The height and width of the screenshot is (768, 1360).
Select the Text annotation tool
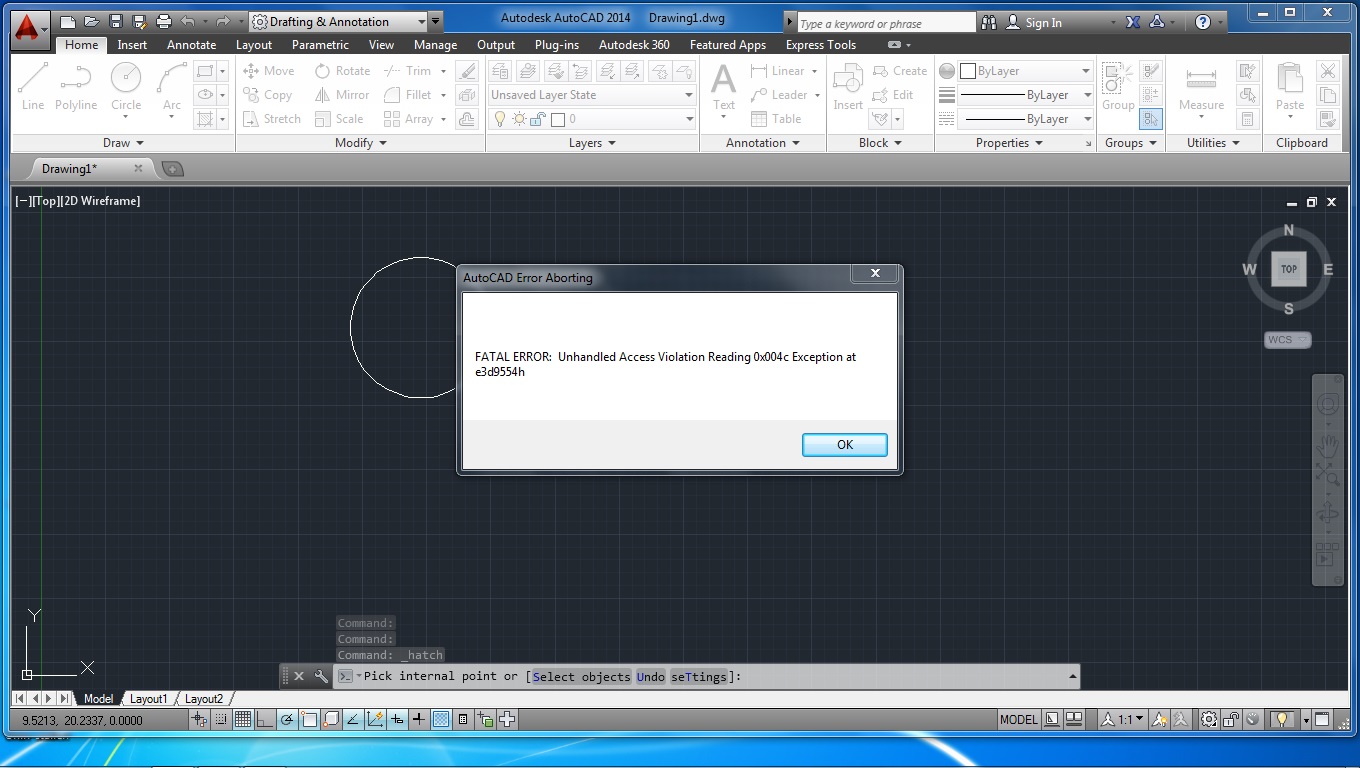[x=723, y=86]
